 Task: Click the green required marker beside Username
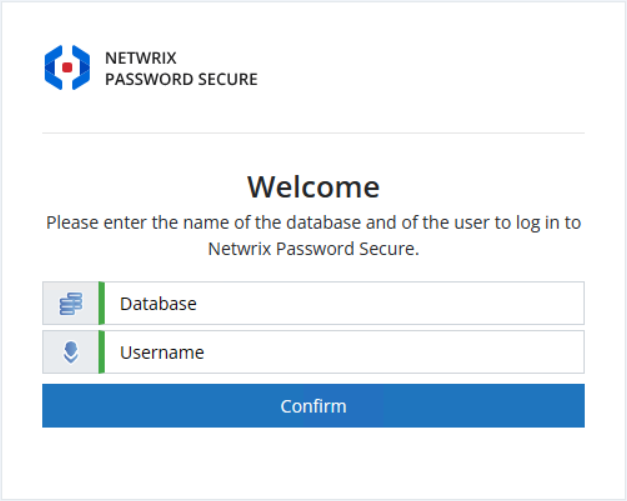pyautogui.click(x=101, y=352)
